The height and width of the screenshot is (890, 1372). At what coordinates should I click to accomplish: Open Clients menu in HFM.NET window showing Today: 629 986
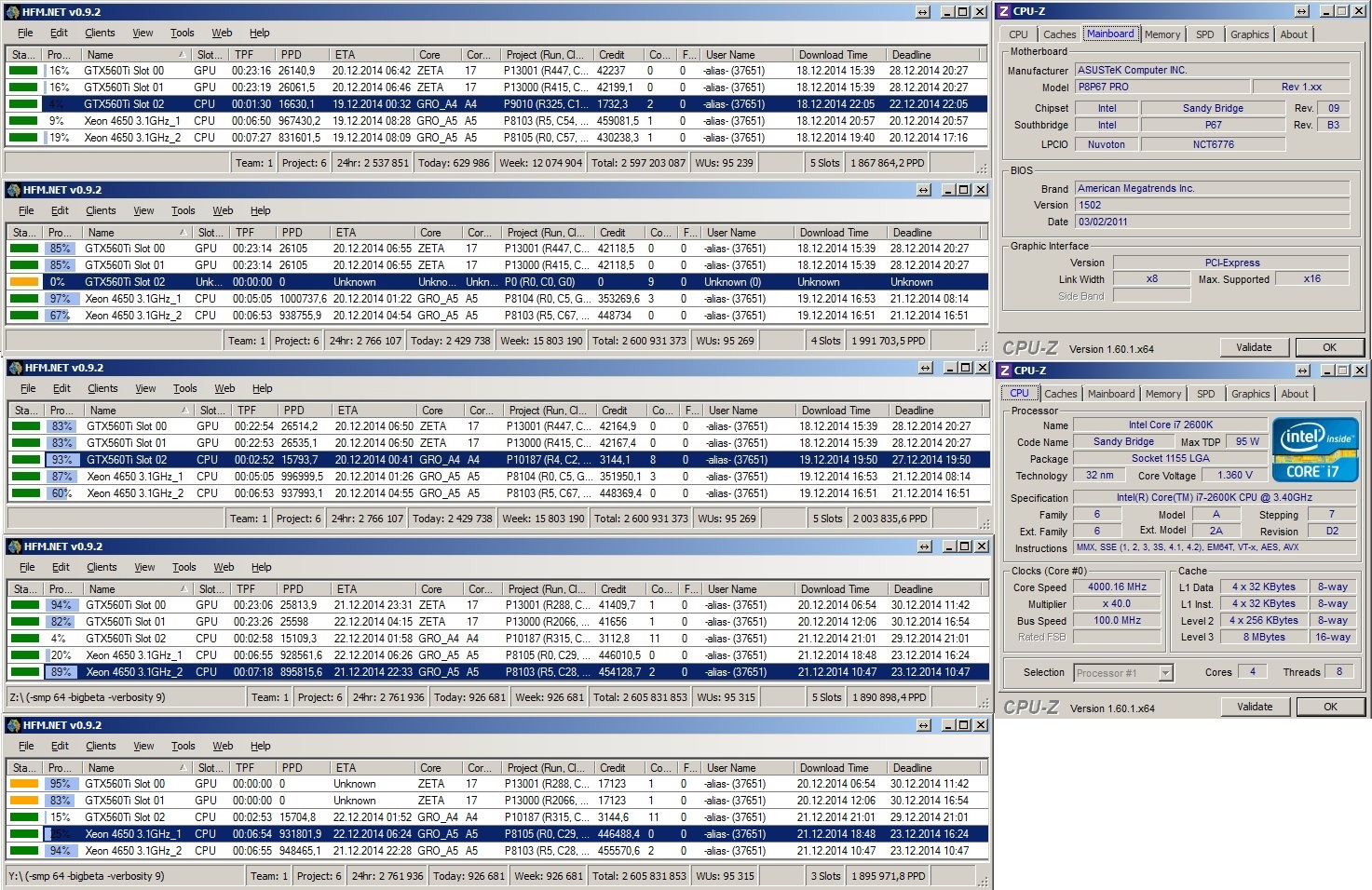pyautogui.click(x=100, y=33)
